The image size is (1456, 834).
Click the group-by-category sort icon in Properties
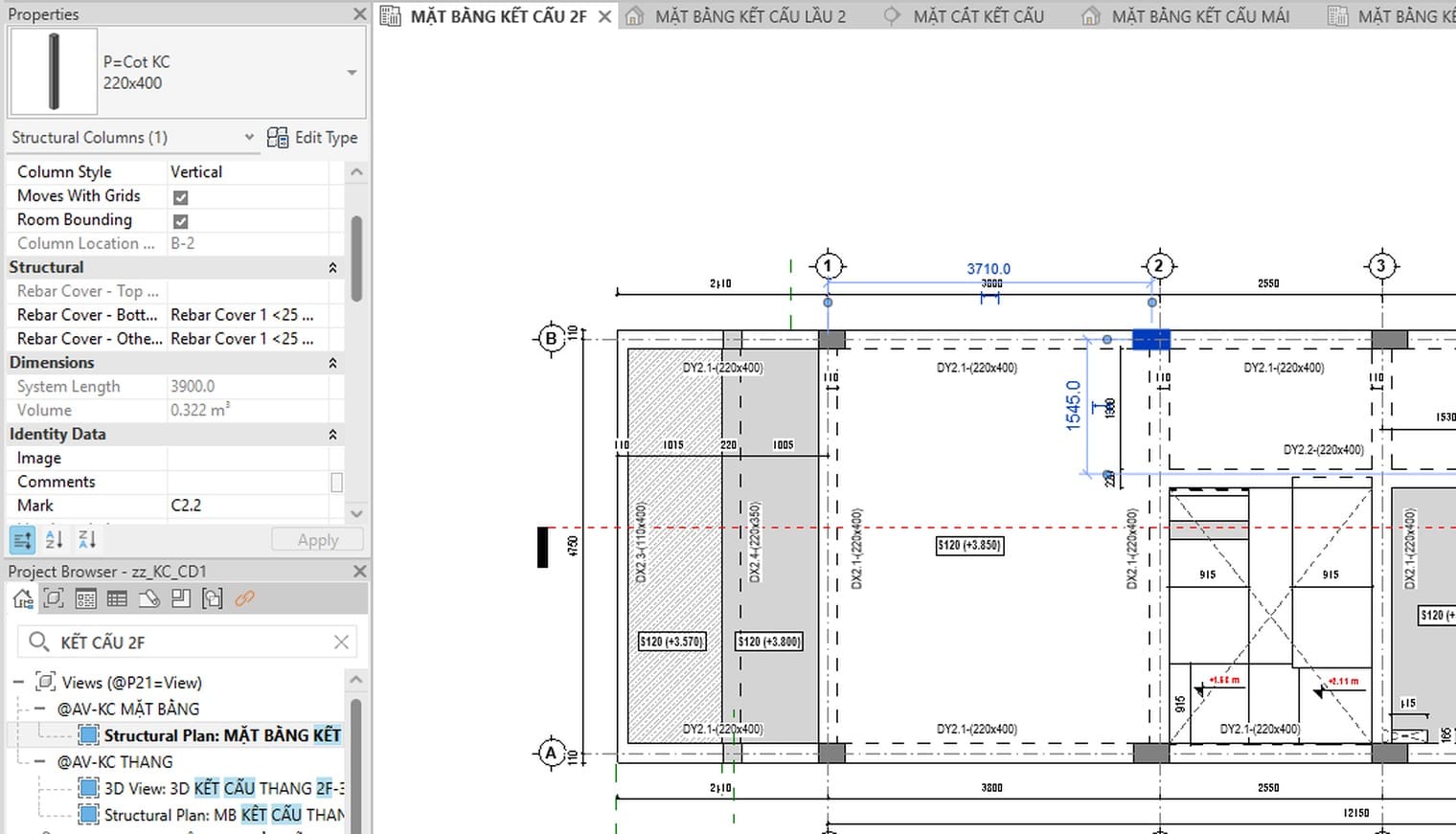23,539
